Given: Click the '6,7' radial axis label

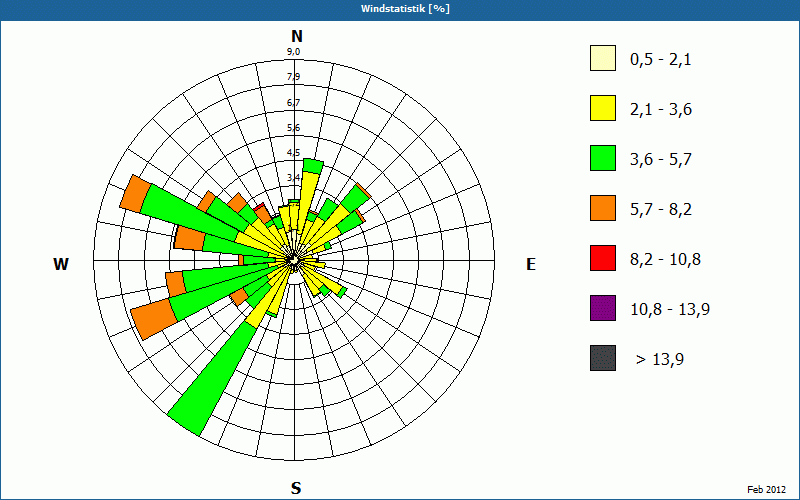Looking at the screenshot, I should (293, 103).
